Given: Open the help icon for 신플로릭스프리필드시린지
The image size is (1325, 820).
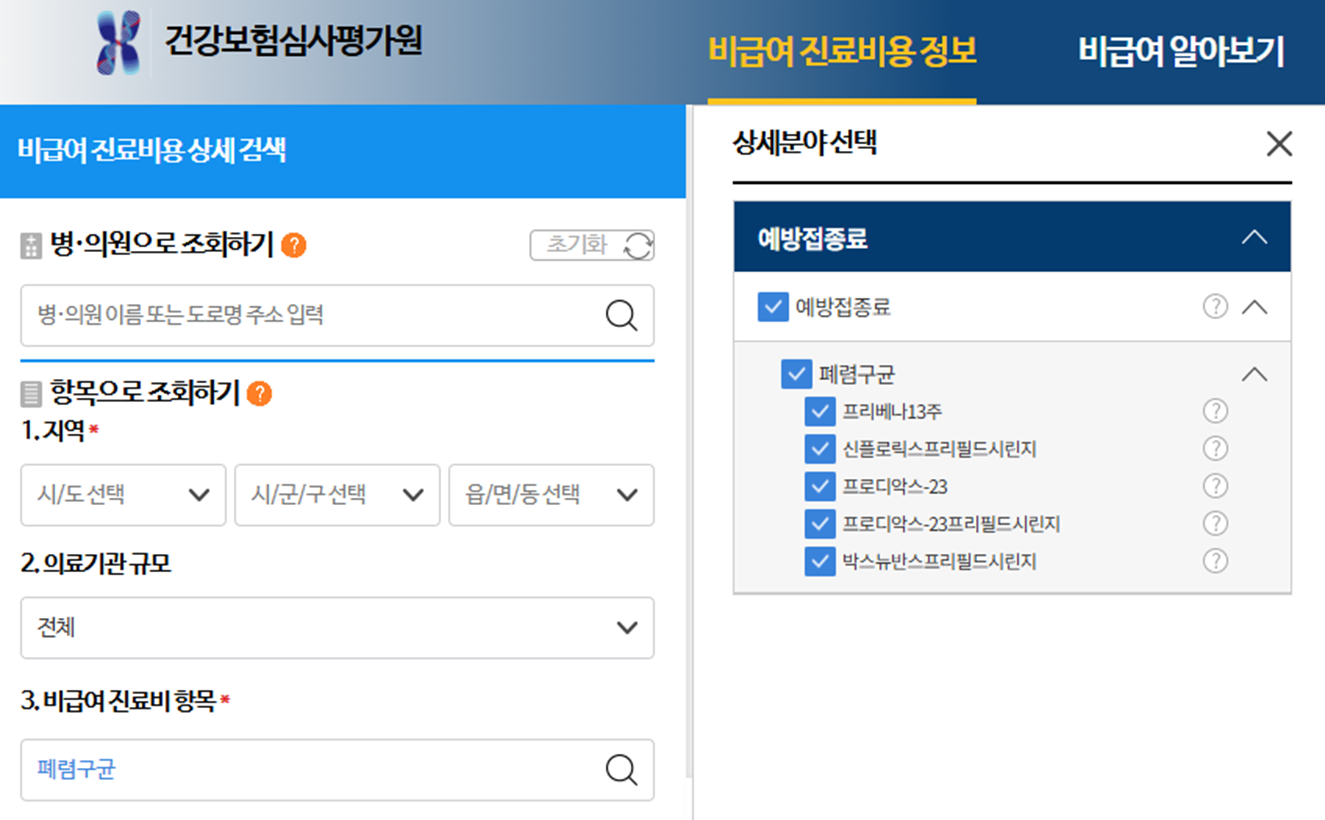Looking at the screenshot, I should [x=1215, y=449].
